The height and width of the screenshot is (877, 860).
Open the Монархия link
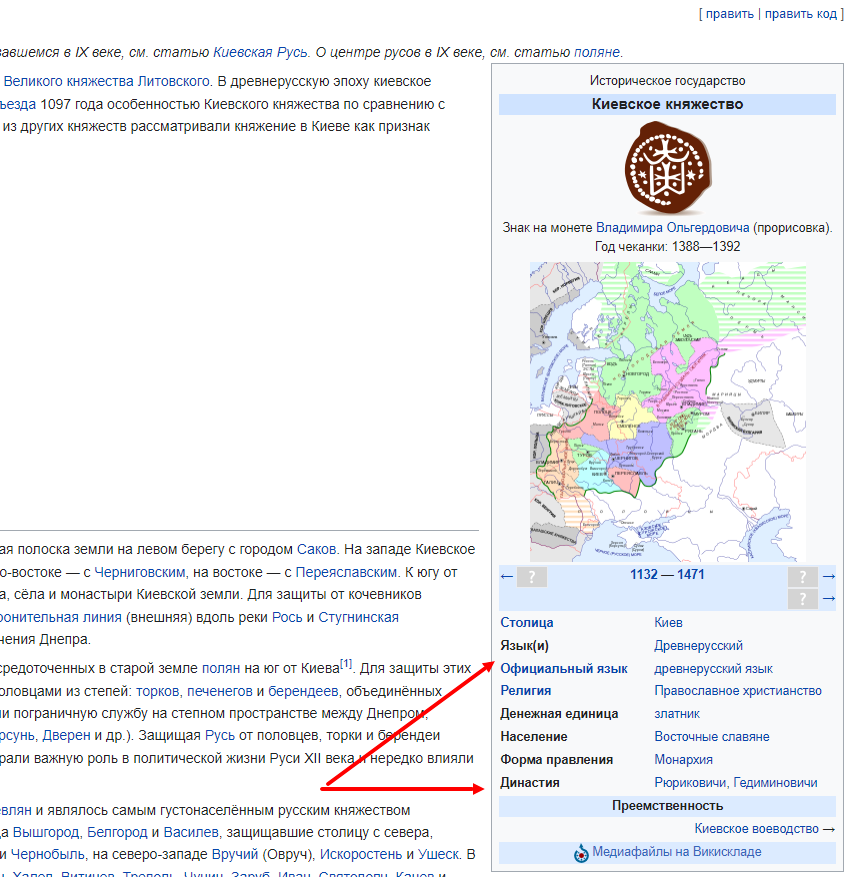(683, 760)
